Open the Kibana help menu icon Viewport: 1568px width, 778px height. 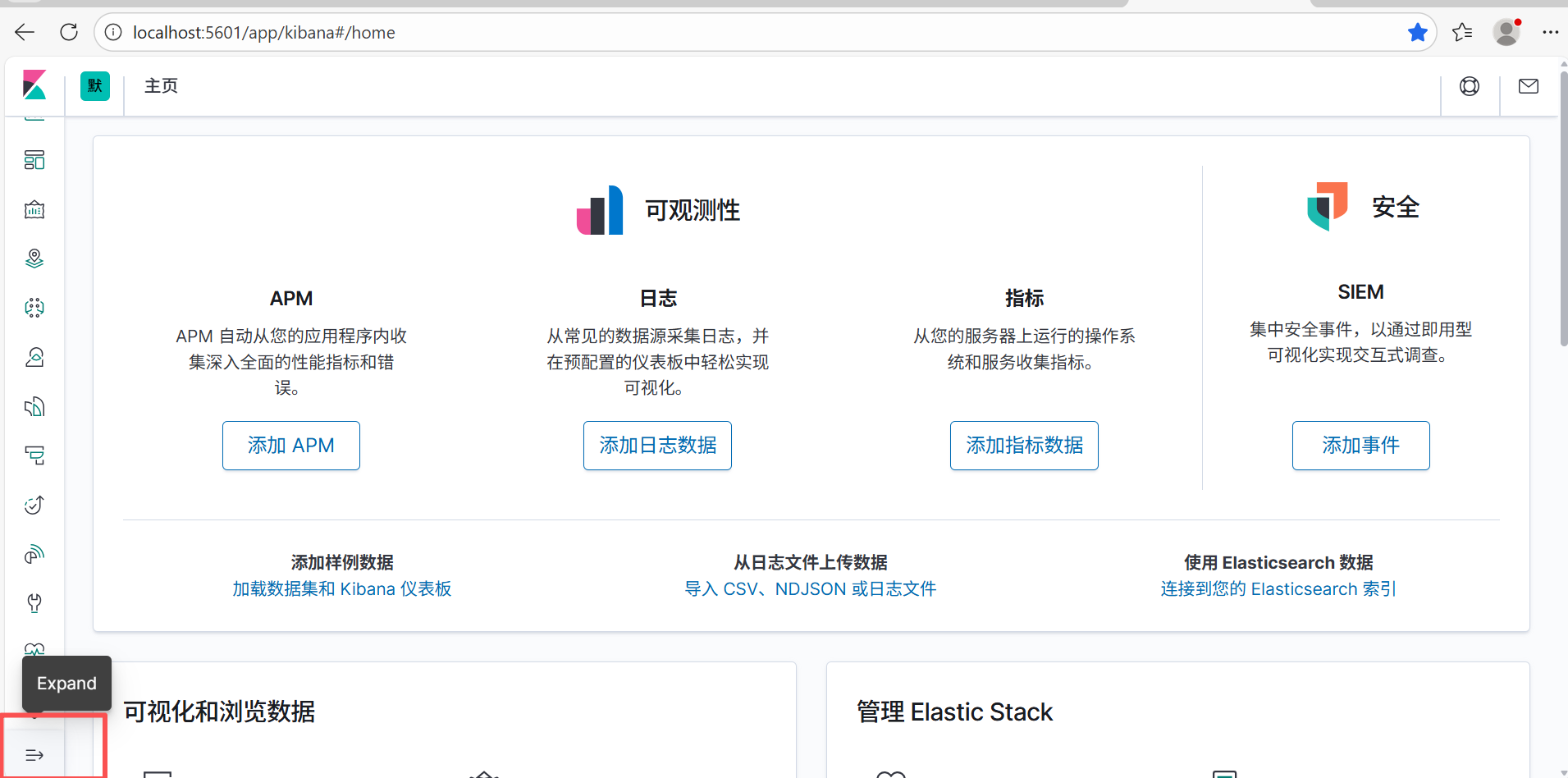tap(1470, 86)
